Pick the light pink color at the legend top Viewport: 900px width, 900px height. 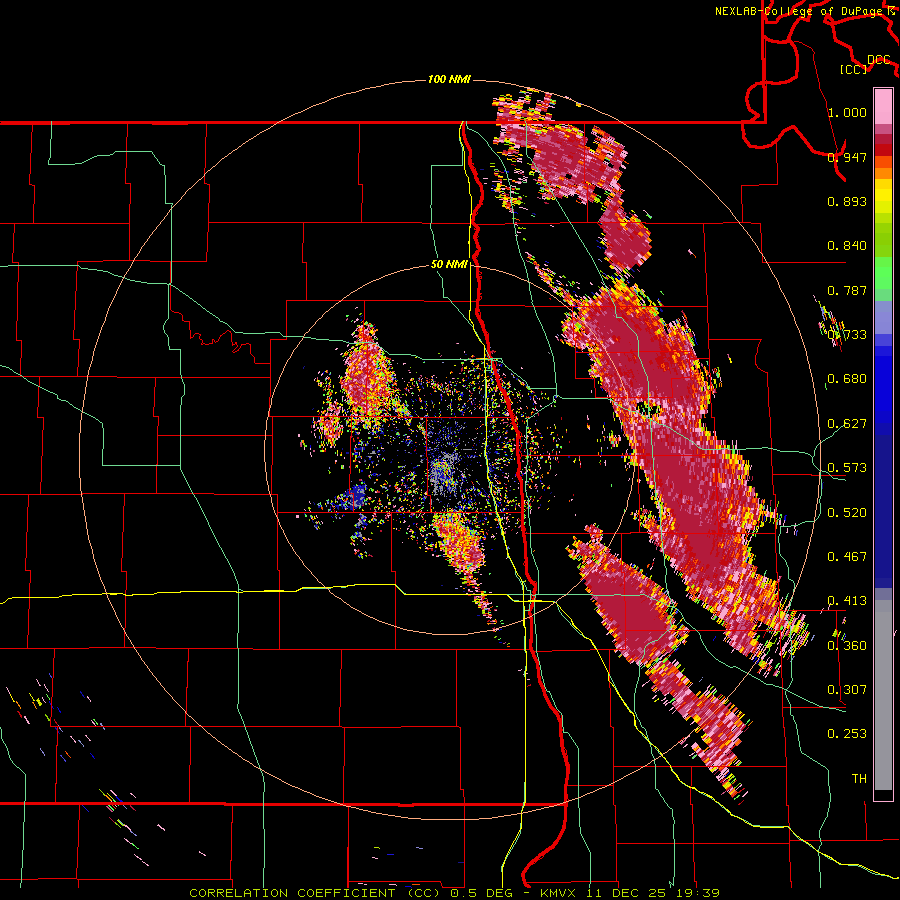(x=883, y=106)
